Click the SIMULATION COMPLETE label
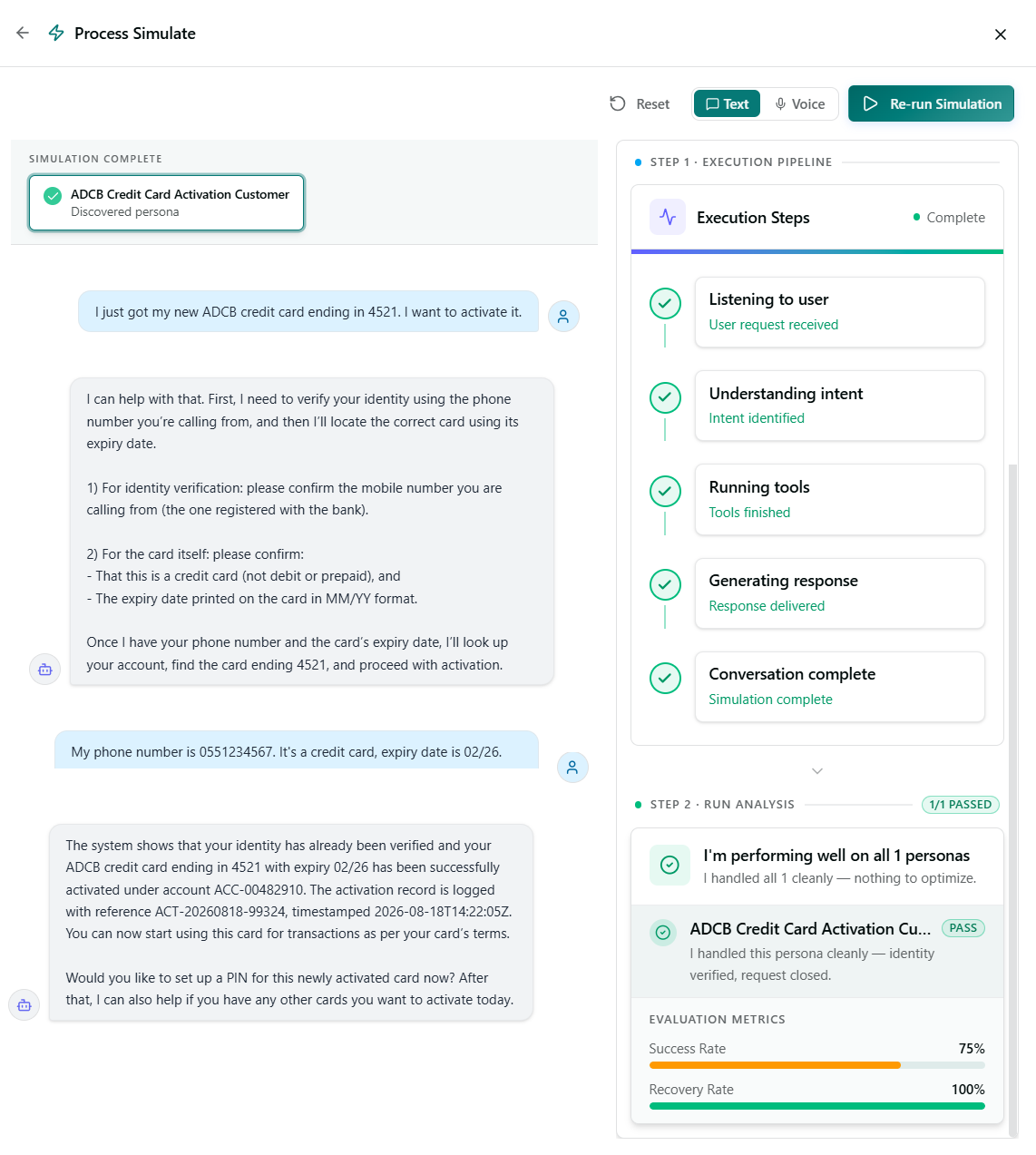The width and height of the screenshot is (1036, 1155). click(x=95, y=159)
